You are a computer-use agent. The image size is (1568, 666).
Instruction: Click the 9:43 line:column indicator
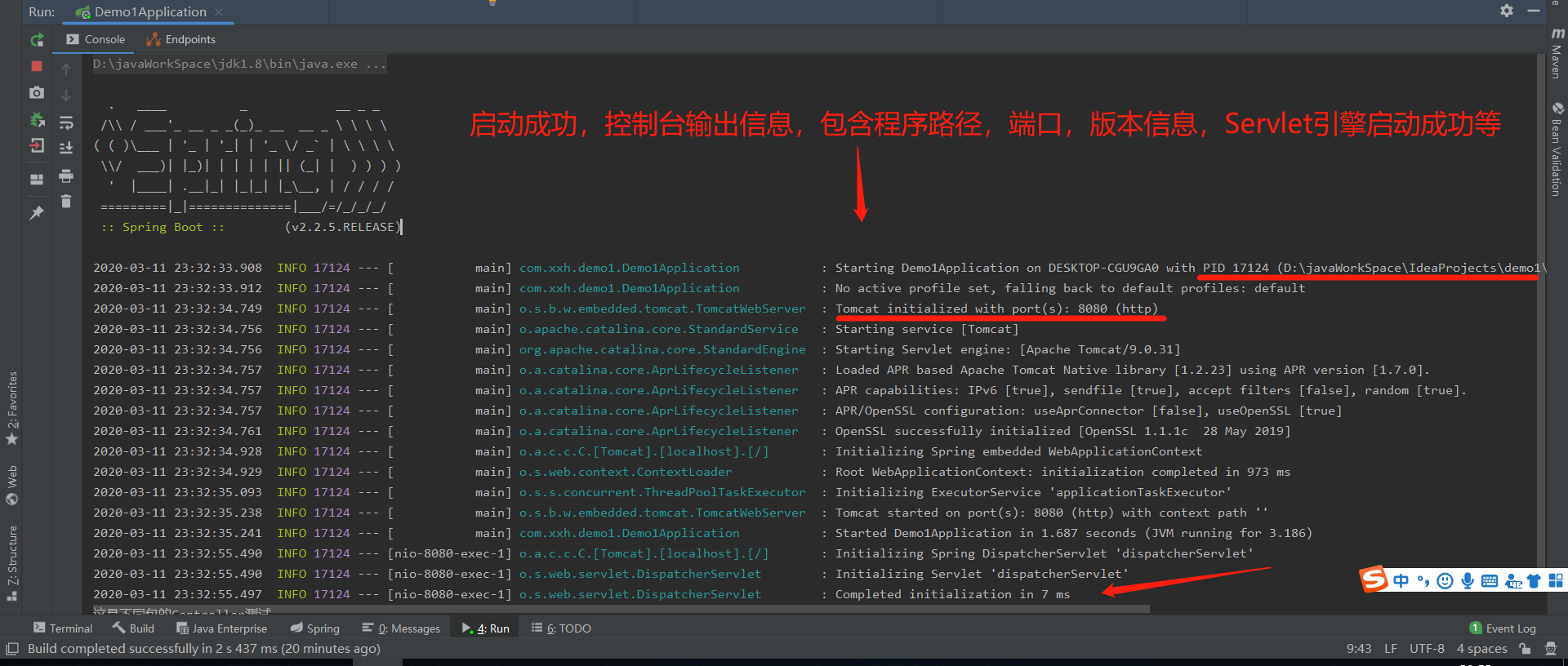(x=1359, y=649)
